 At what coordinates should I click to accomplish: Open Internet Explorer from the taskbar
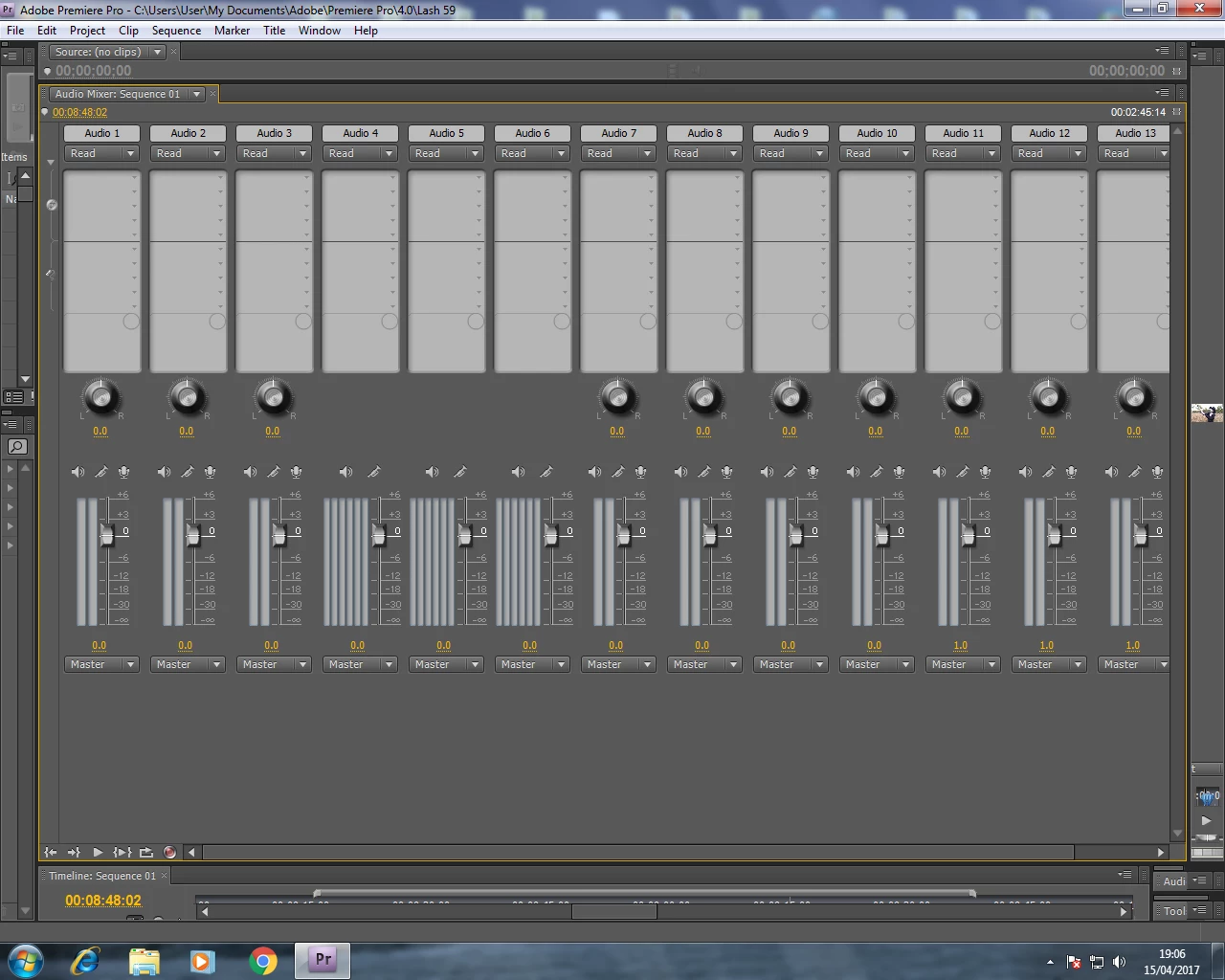pos(85,960)
